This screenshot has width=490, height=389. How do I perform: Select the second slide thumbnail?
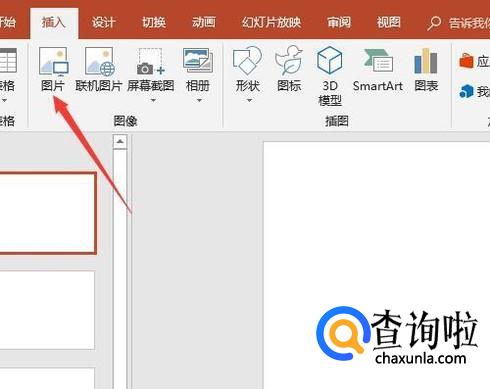tap(47, 310)
